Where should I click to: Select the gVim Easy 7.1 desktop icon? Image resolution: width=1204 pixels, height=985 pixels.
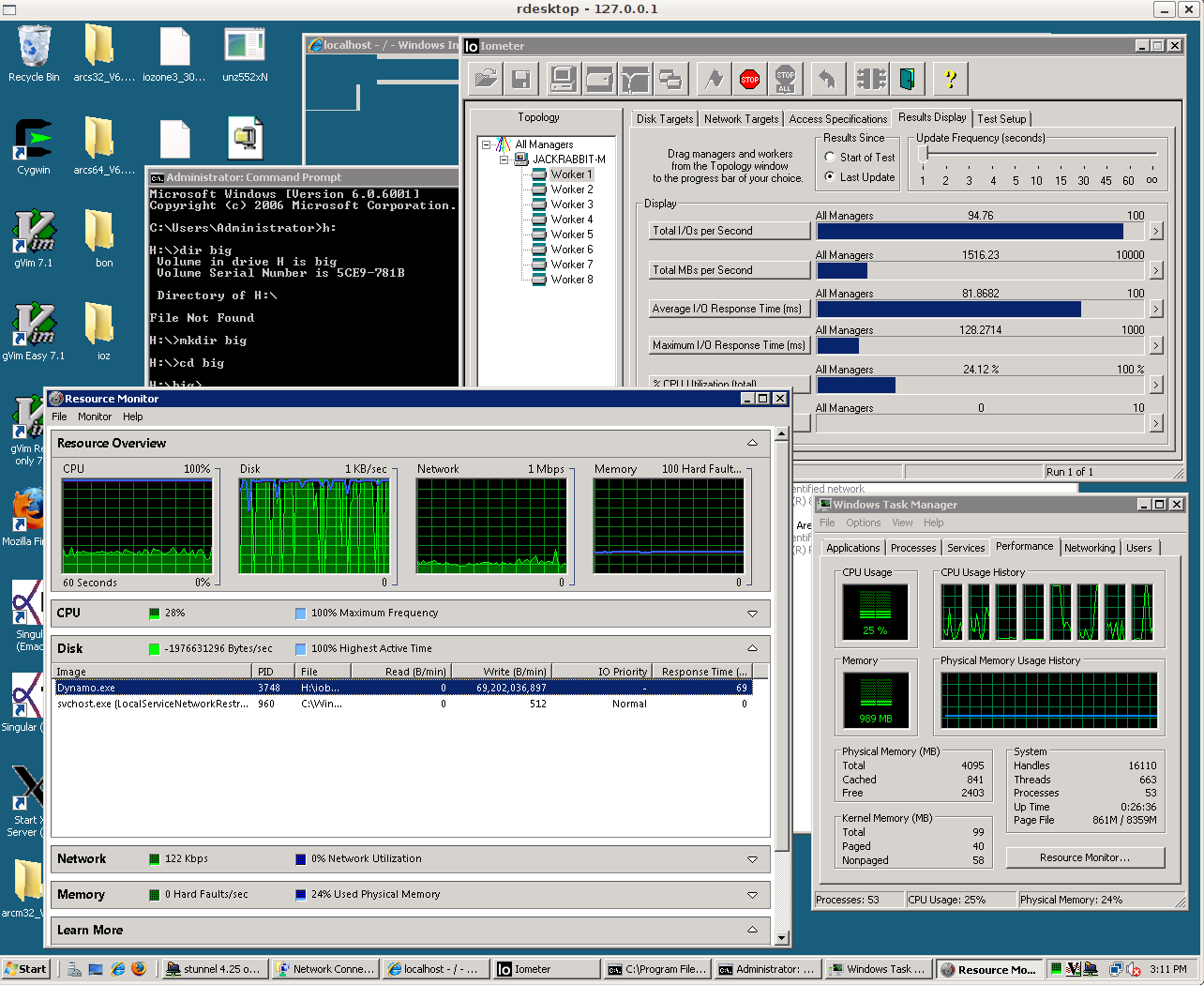(x=34, y=332)
